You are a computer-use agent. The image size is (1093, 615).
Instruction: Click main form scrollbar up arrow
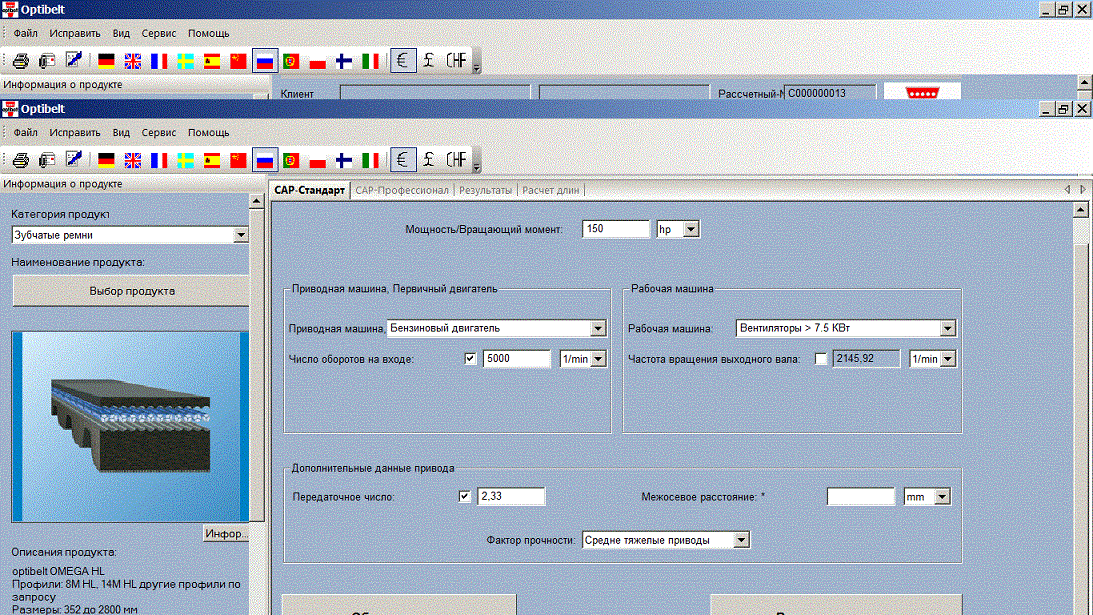coord(1081,210)
